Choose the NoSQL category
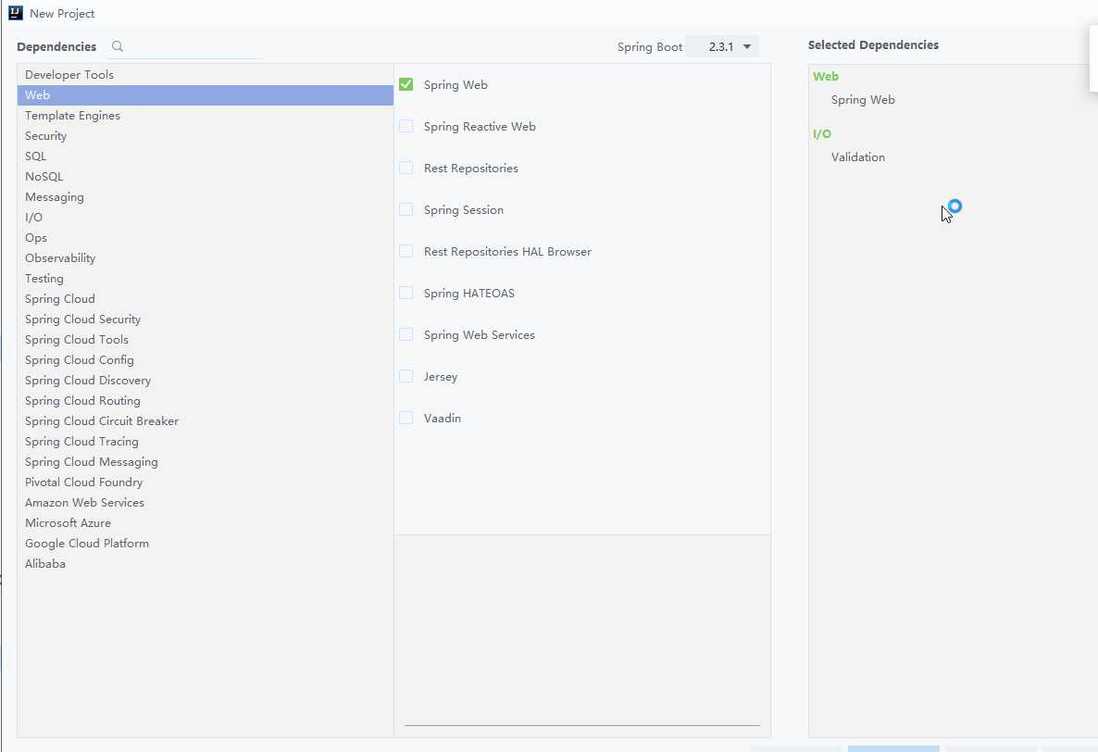Viewport: 1098px width, 752px height. pos(205,176)
